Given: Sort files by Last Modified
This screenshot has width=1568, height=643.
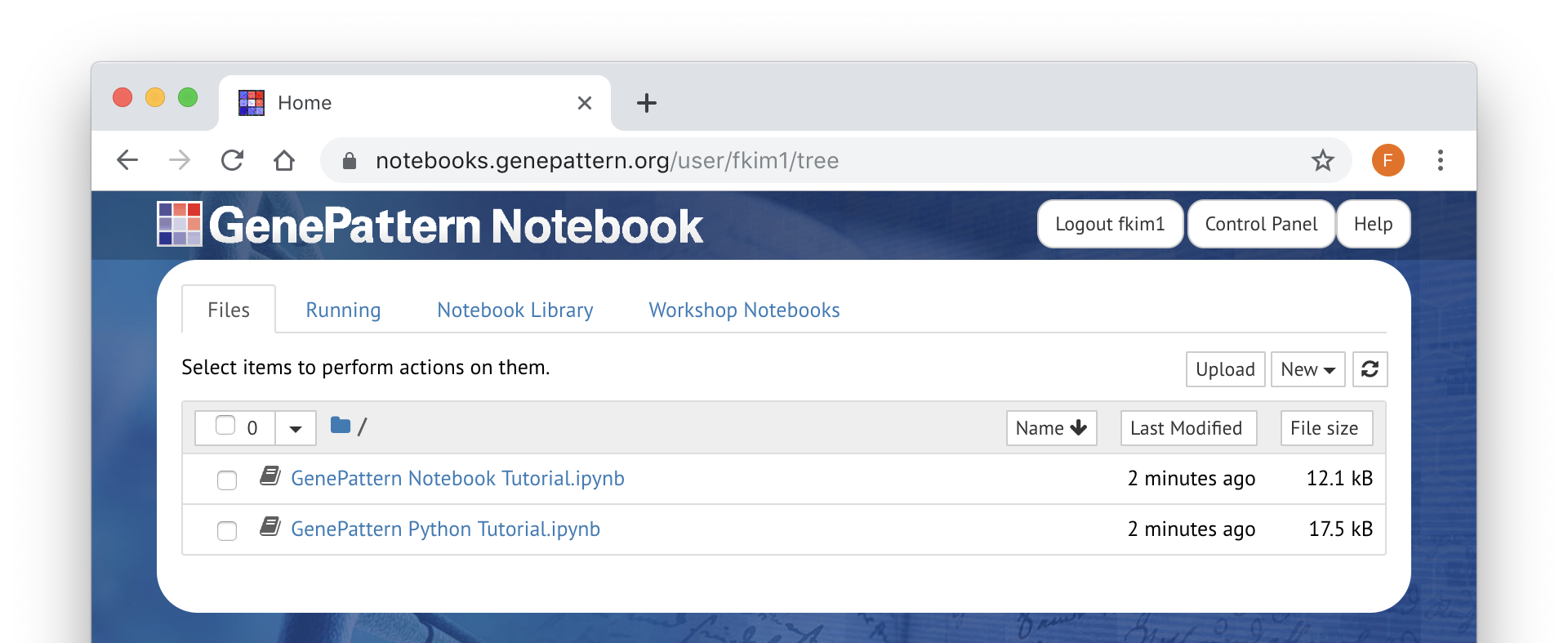Looking at the screenshot, I should (x=1188, y=428).
